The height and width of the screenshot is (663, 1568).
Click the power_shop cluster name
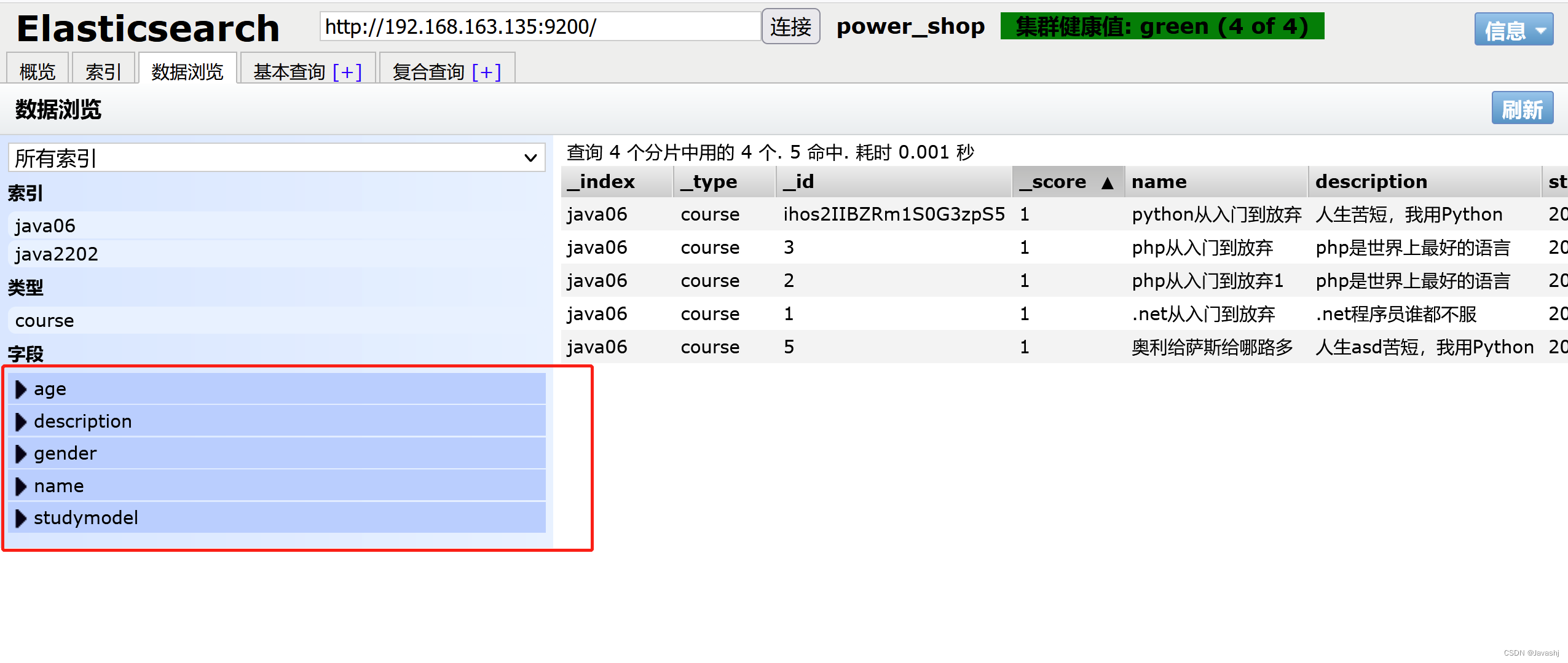910,26
